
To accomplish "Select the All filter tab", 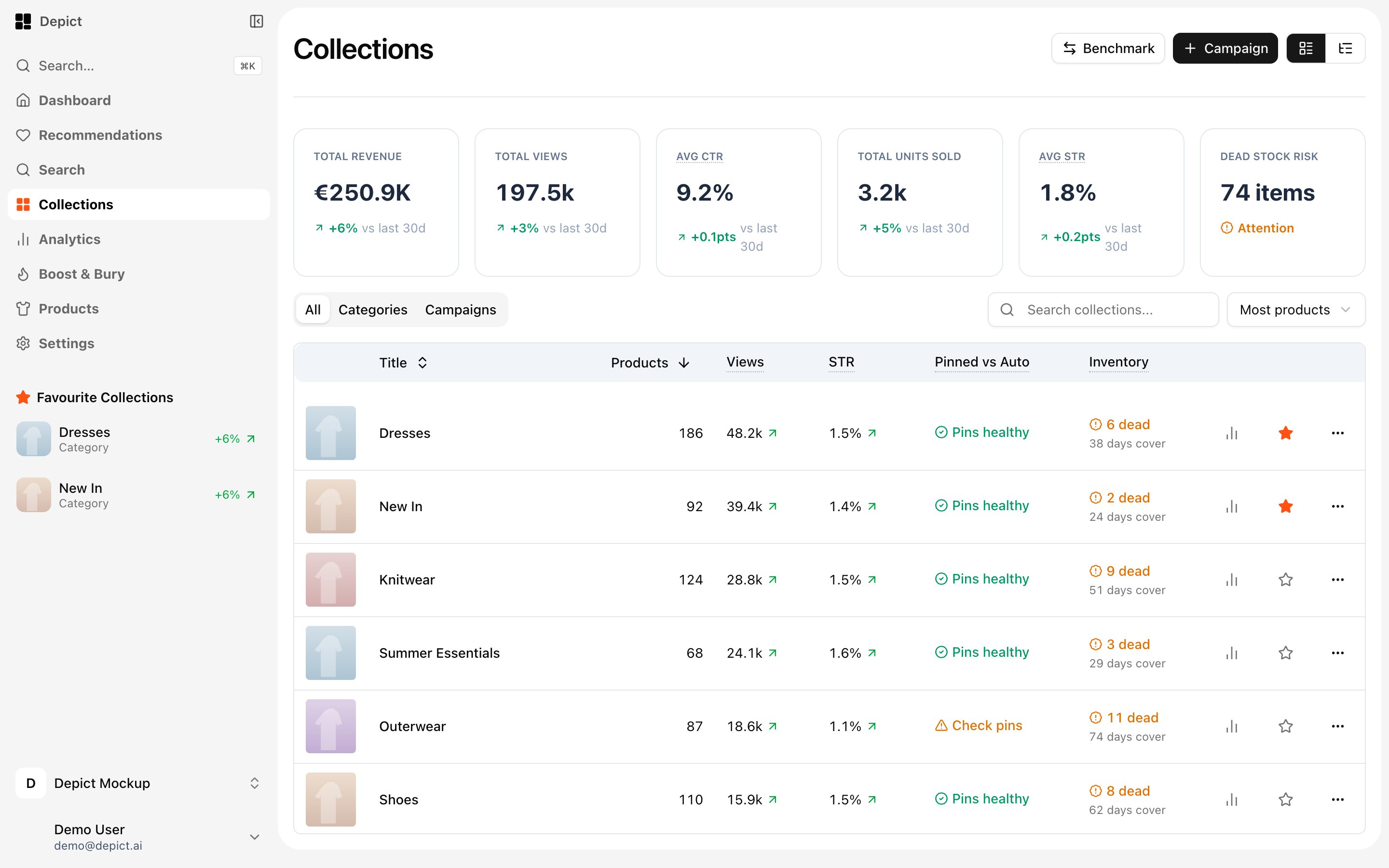I will coord(313,310).
